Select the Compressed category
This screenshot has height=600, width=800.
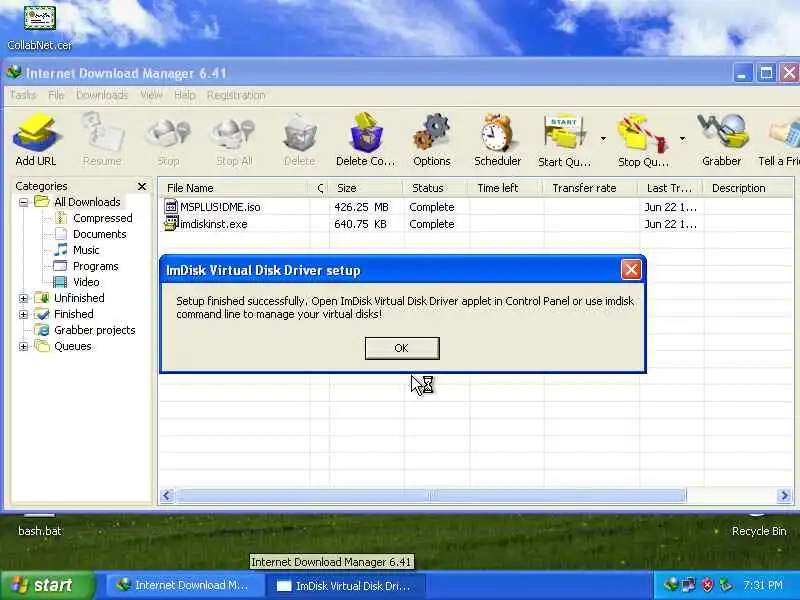click(x=103, y=218)
